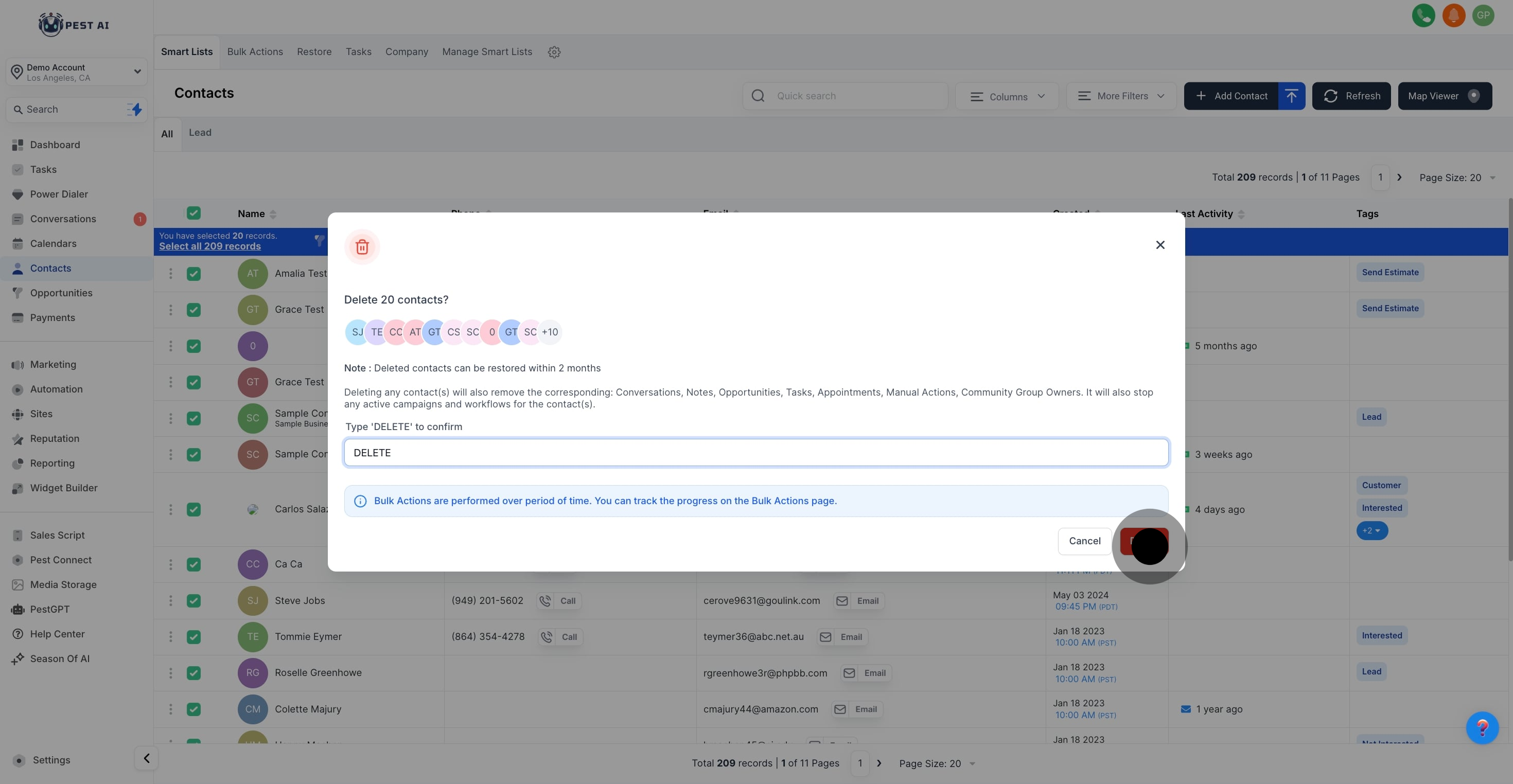Click the settings gear beside Manage Smart Lists
Image resolution: width=1513 pixels, height=784 pixels.
tap(554, 52)
